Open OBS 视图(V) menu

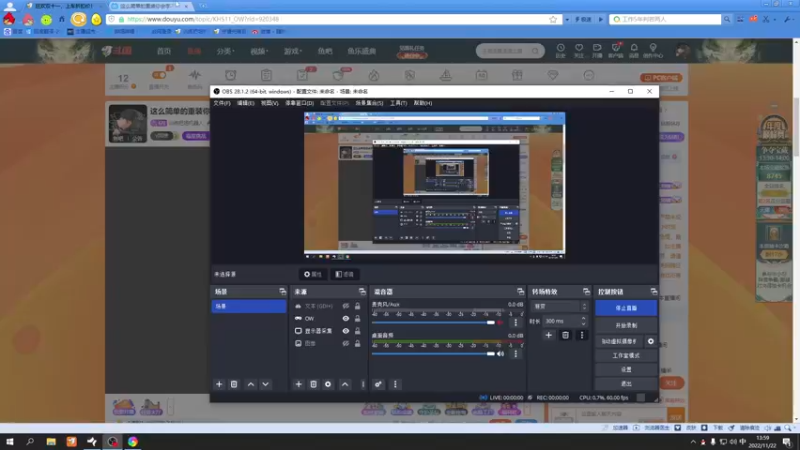tap(269, 103)
